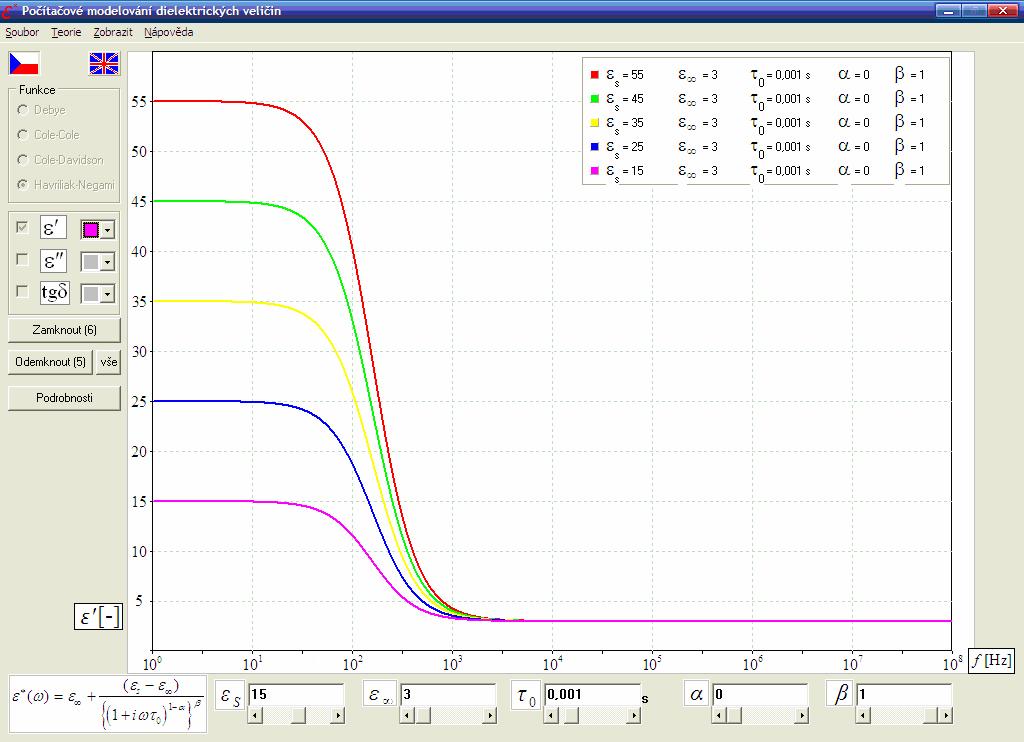
Task: Open Podrobnosti details button
Action: click(65, 398)
